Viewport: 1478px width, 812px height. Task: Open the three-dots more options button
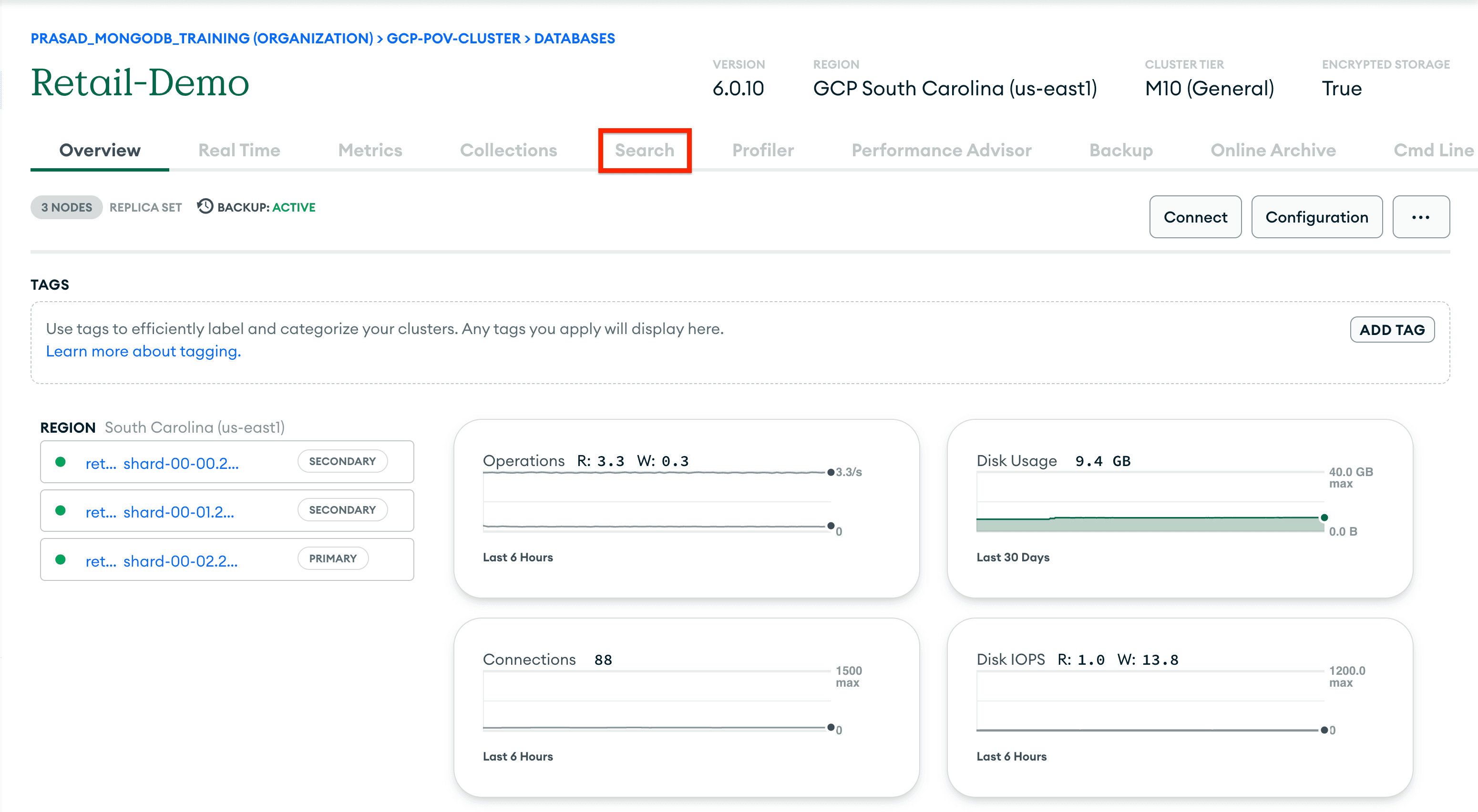1421,217
